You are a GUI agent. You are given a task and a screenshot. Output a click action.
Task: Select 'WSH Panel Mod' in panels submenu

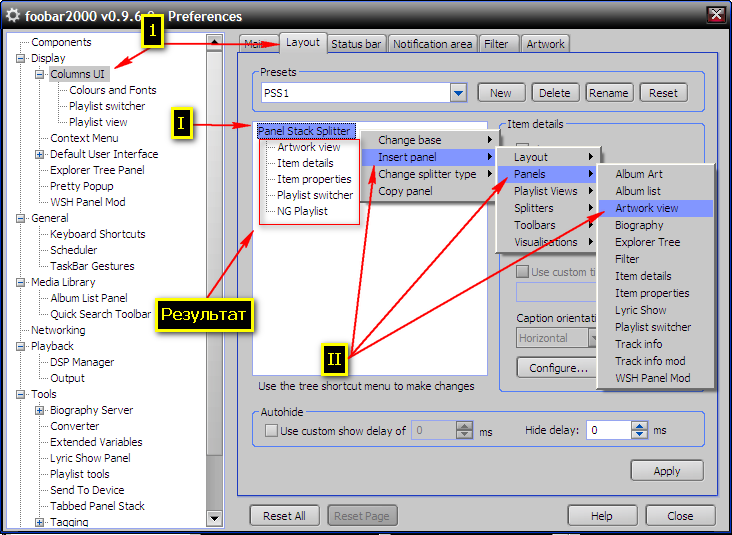(x=655, y=378)
